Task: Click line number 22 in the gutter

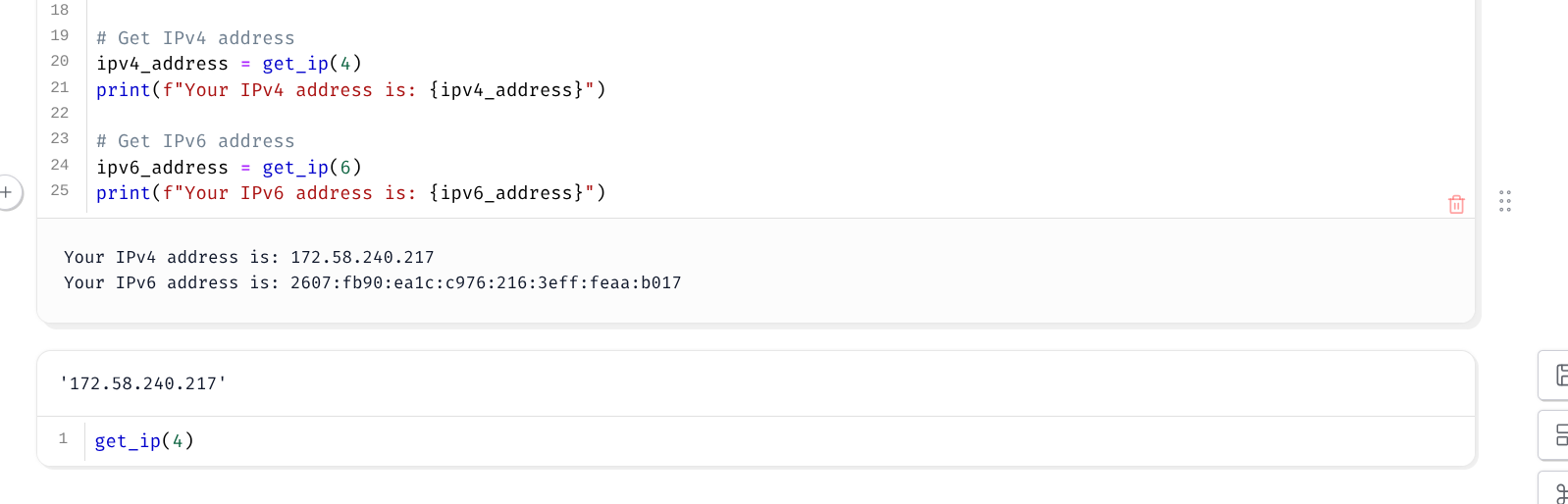Action: point(60,113)
